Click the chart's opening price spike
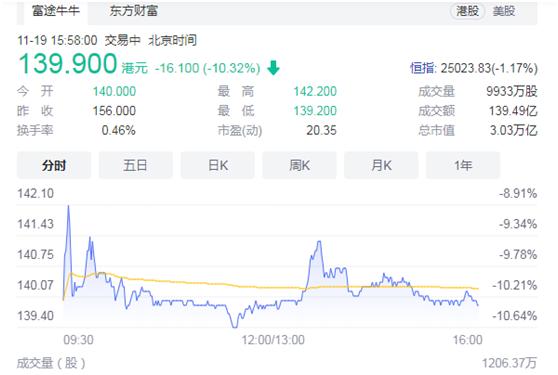The height and width of the screenshot is (375, 558). 68,207
